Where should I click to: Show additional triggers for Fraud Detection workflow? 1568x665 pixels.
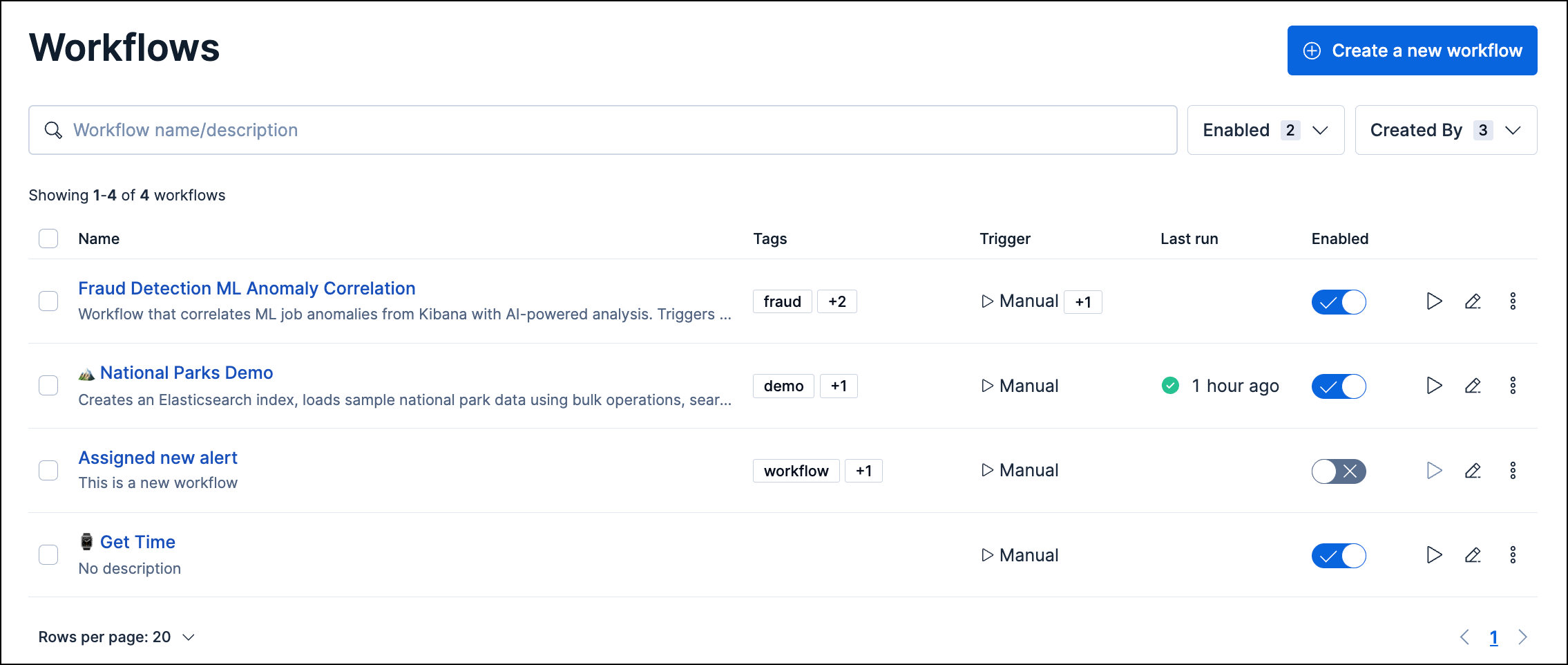[1082, 301]
